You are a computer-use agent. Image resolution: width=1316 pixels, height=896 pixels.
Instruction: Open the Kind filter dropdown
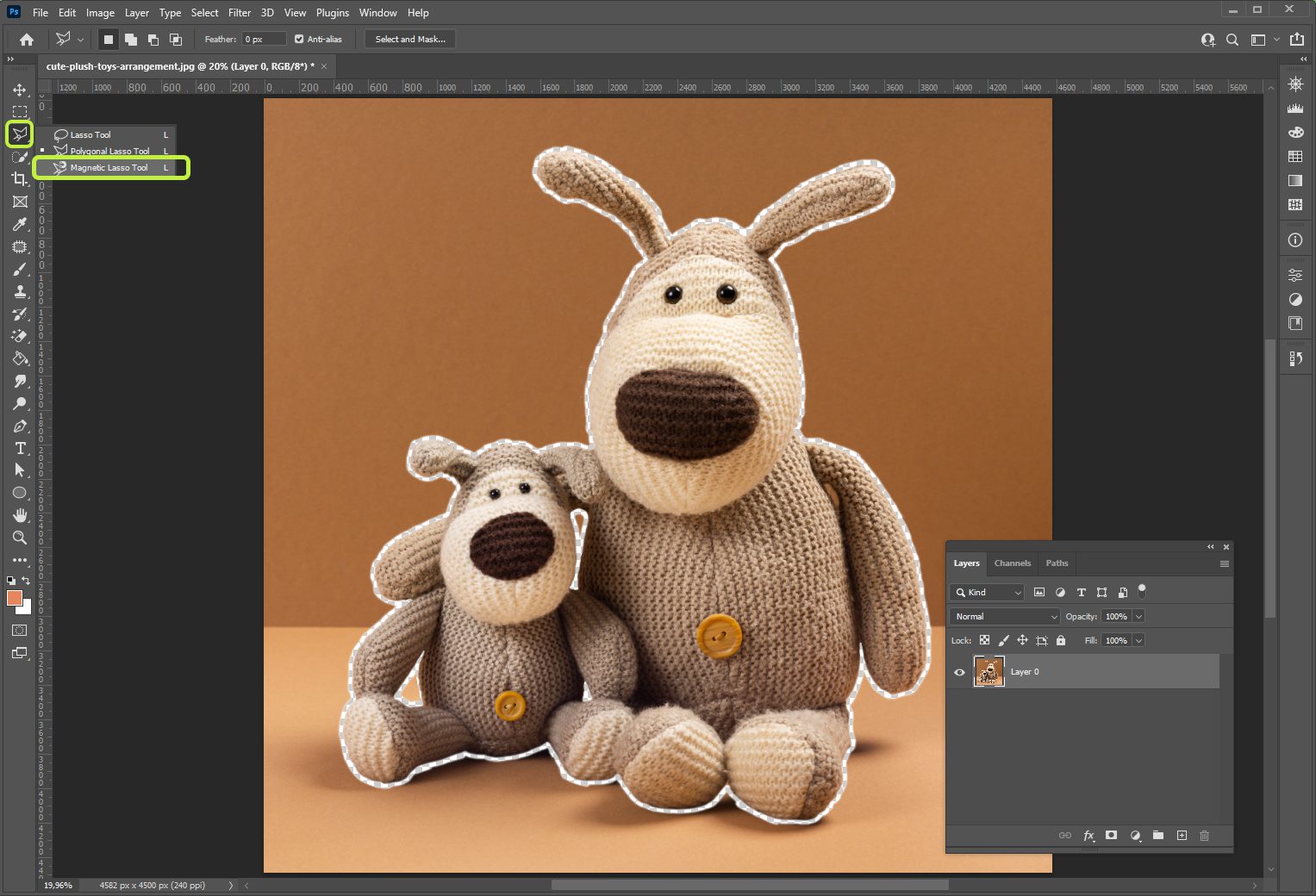click(x=987, y=593)
